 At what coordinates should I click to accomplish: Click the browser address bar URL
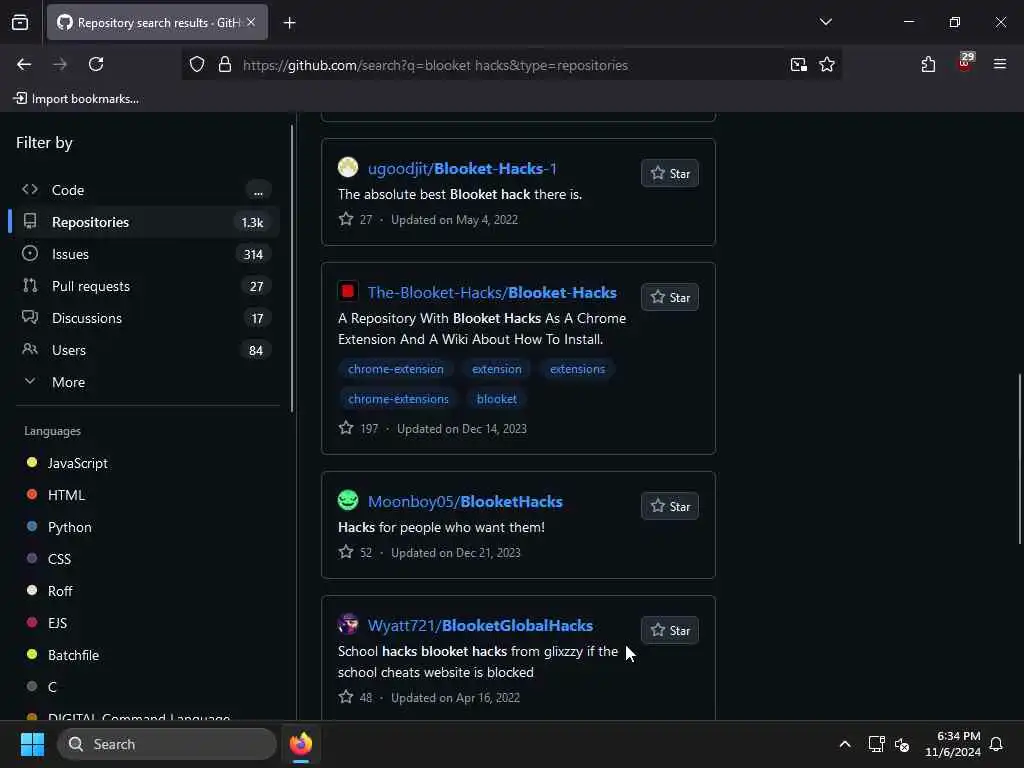(x=436, y=65)
